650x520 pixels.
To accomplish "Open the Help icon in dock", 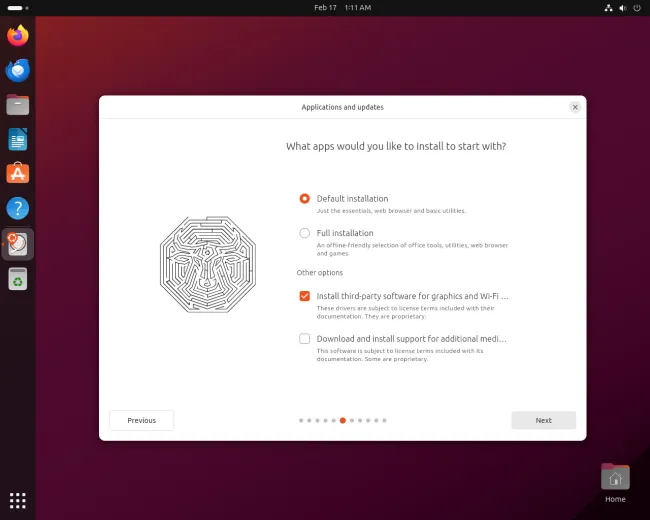I will pos(17,208).
